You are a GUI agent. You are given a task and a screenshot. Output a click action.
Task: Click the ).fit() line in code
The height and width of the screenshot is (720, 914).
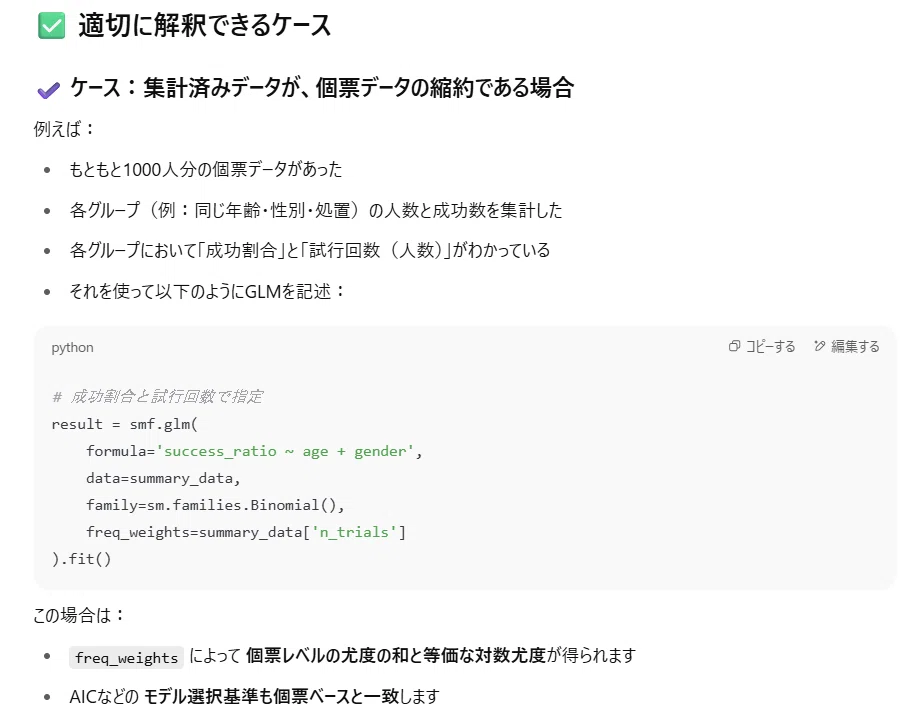pos(82,559)
